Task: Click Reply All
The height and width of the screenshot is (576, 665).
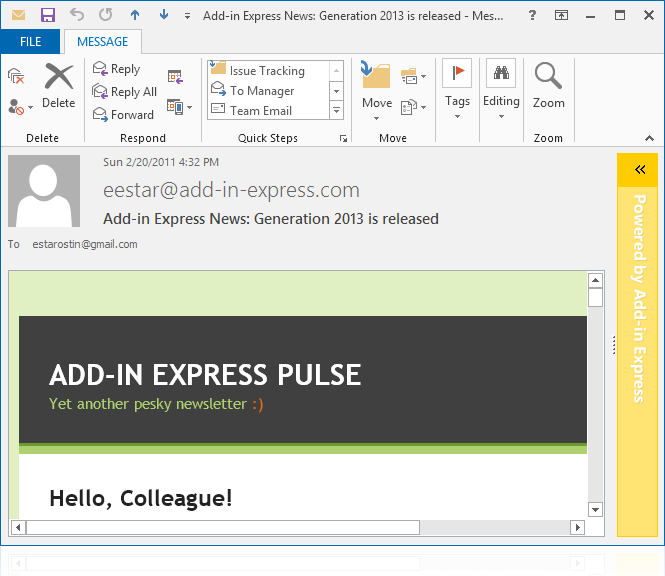Action: (x=125, y=92)
